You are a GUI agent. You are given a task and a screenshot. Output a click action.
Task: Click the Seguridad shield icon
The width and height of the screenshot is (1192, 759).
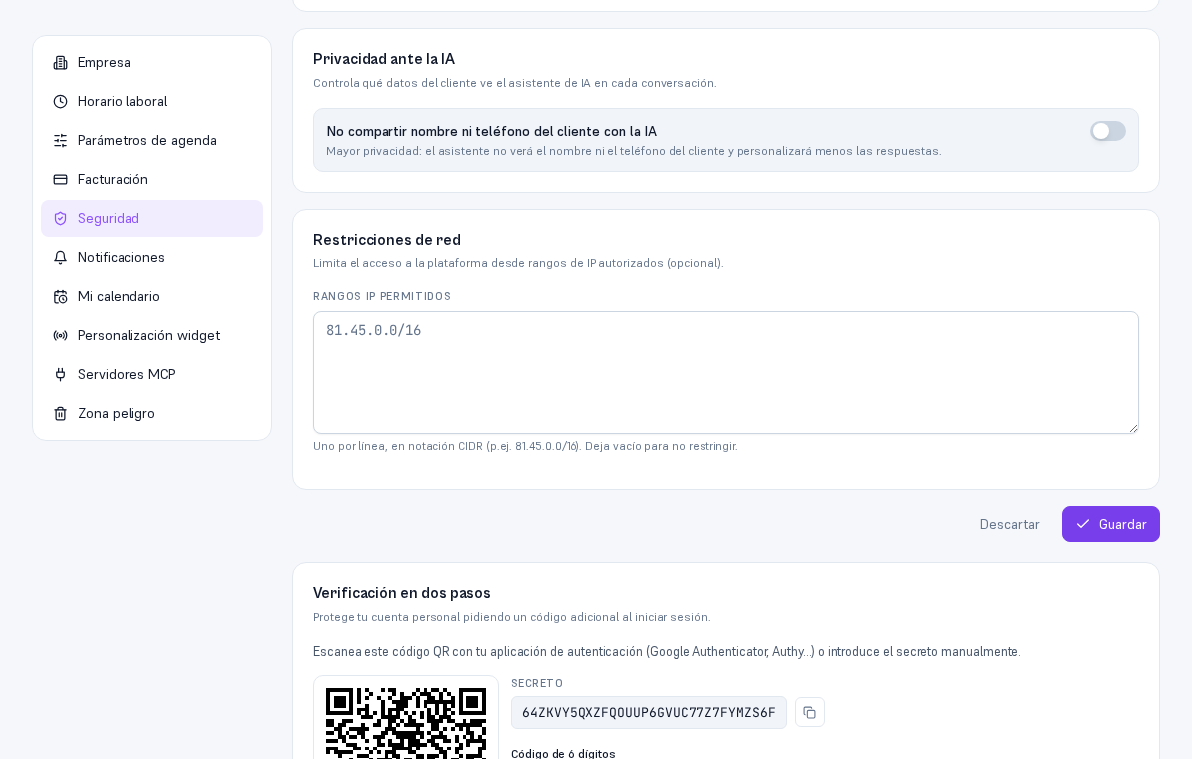coord(60,218)
